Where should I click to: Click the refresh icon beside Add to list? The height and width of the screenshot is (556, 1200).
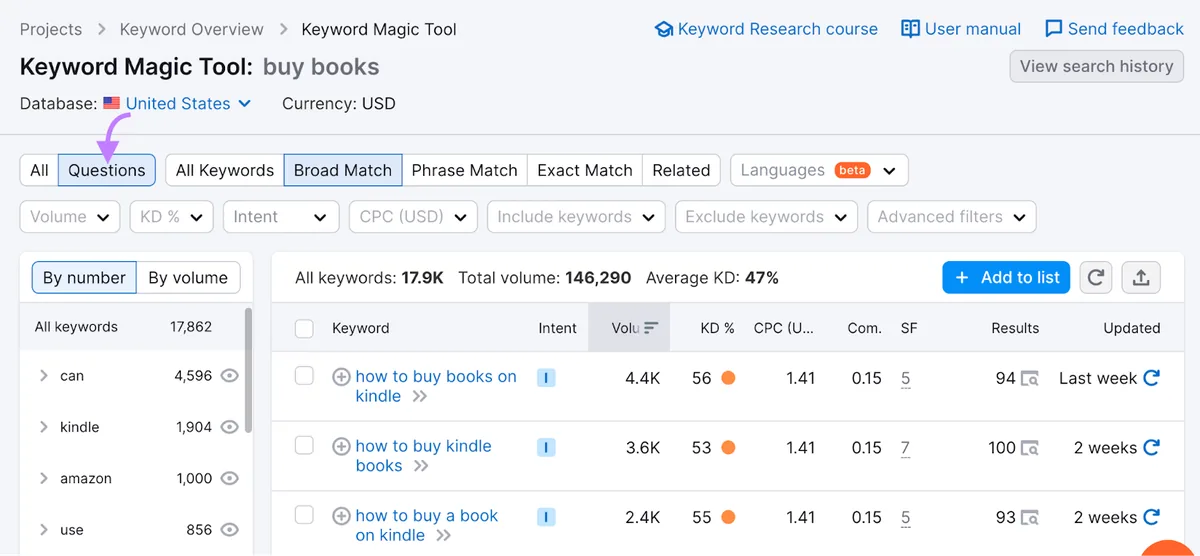pos(1096,278)
